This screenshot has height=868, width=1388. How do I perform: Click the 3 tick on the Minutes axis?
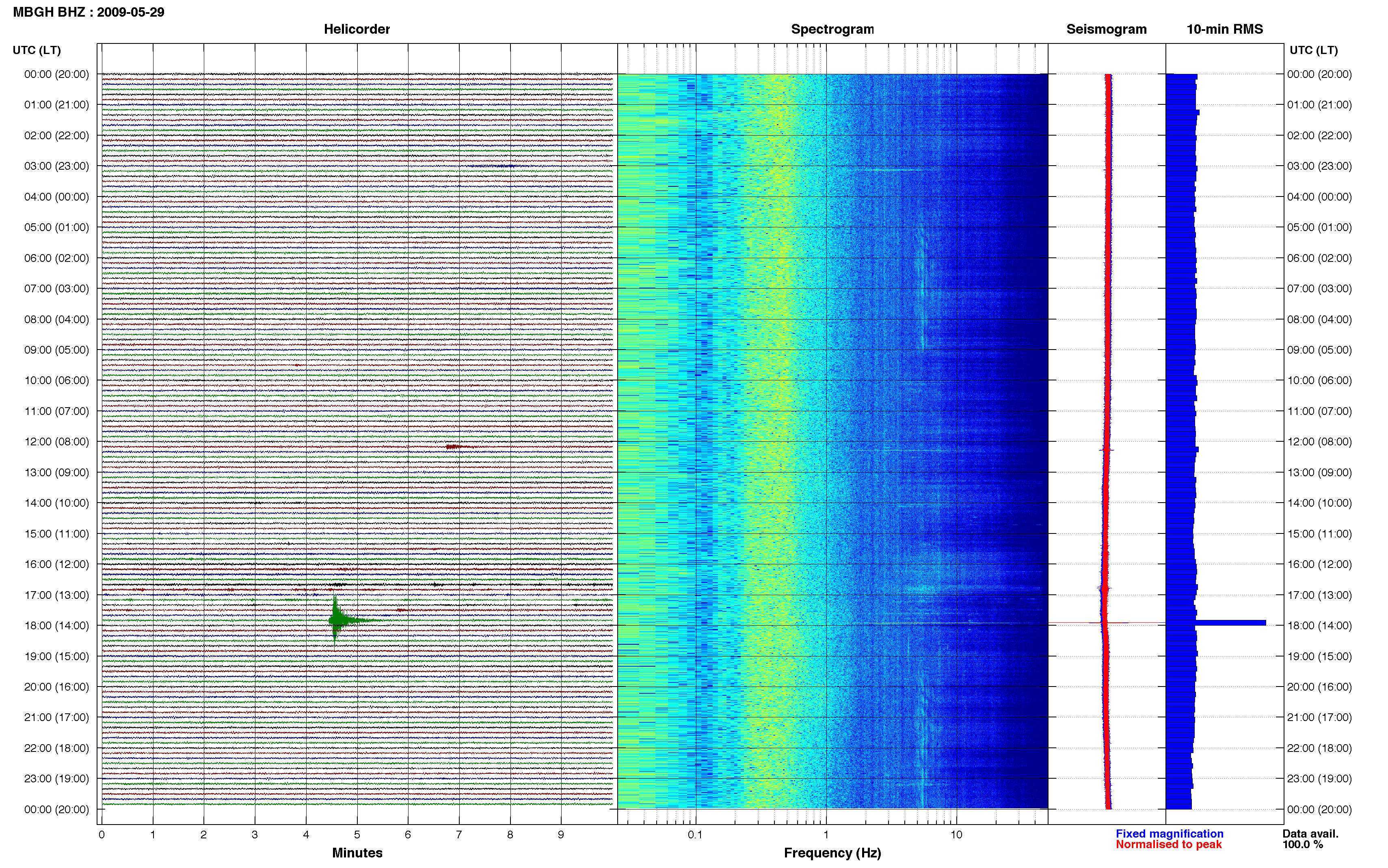tap(255, 835)
